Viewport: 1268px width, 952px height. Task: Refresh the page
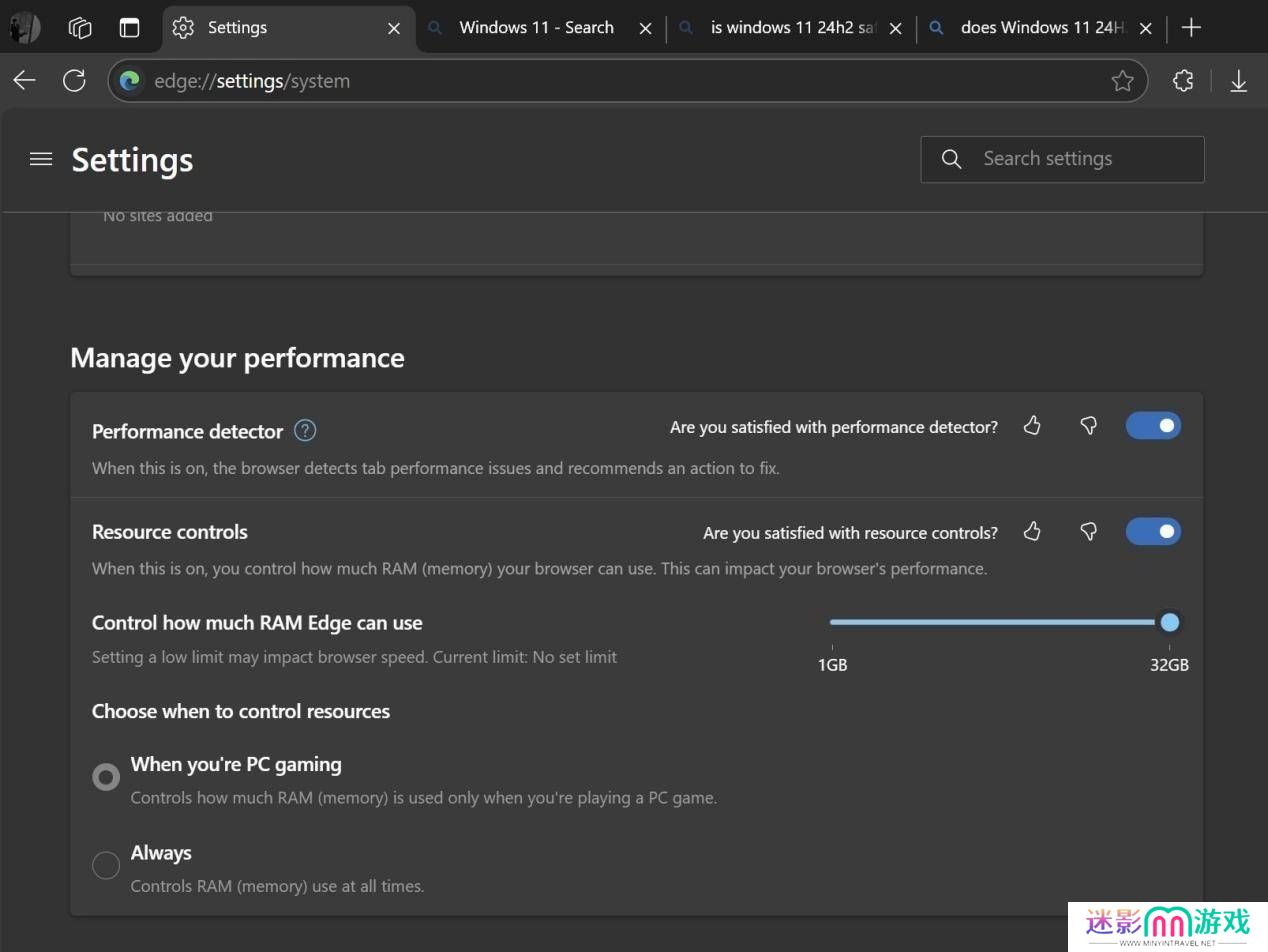point(74,81)
